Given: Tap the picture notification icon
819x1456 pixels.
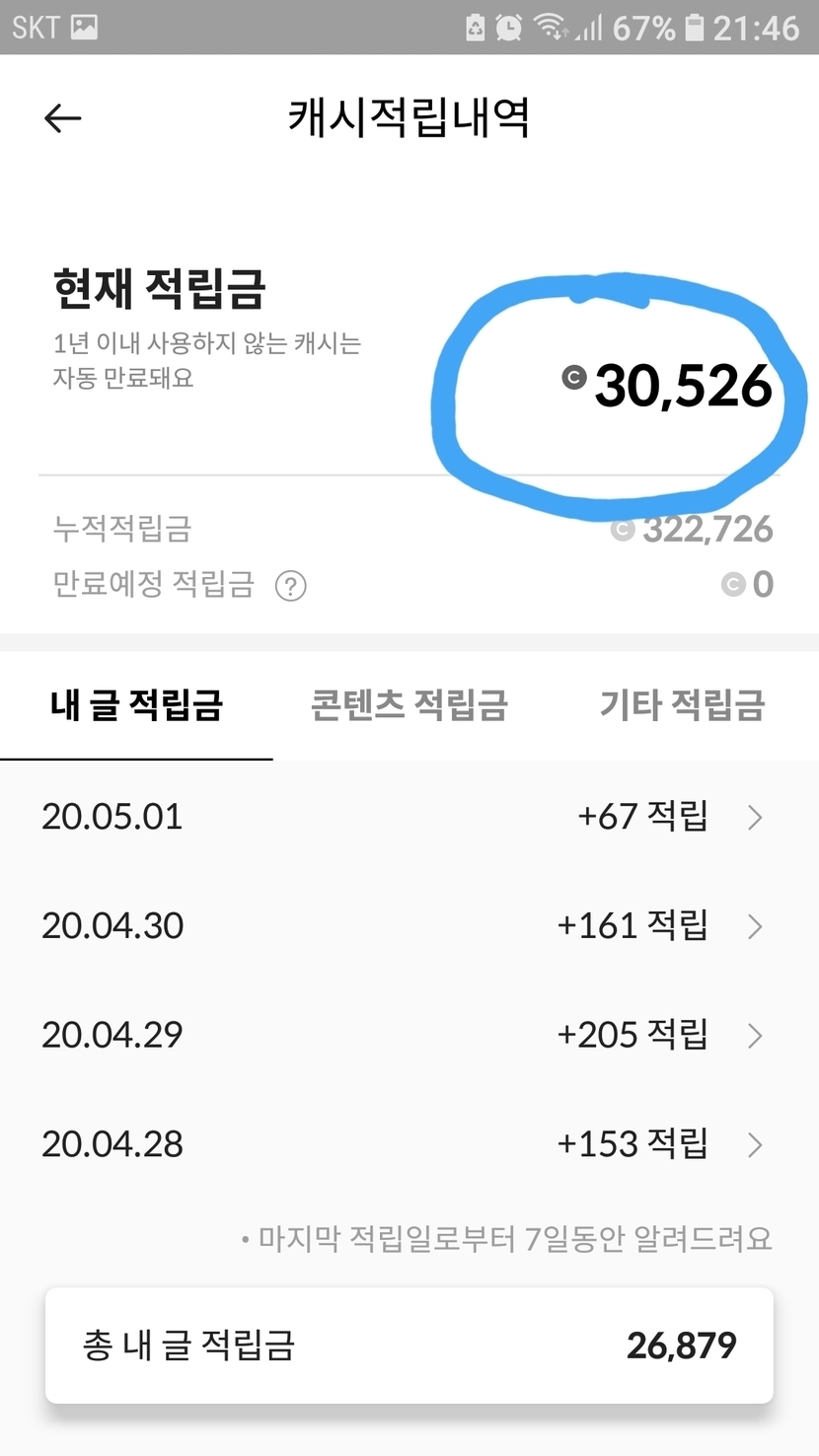Looking at the screenshot, I should point(85,28).
